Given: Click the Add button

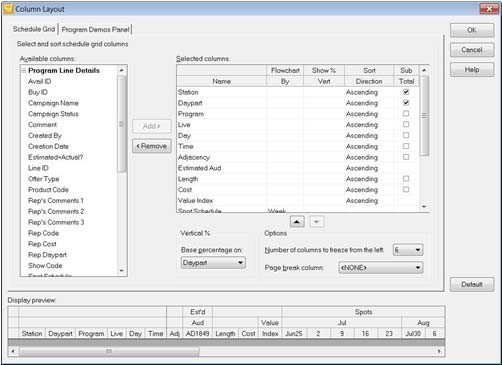Looking at the screenshot, I should pyautogui.click(x=152, y=126).
